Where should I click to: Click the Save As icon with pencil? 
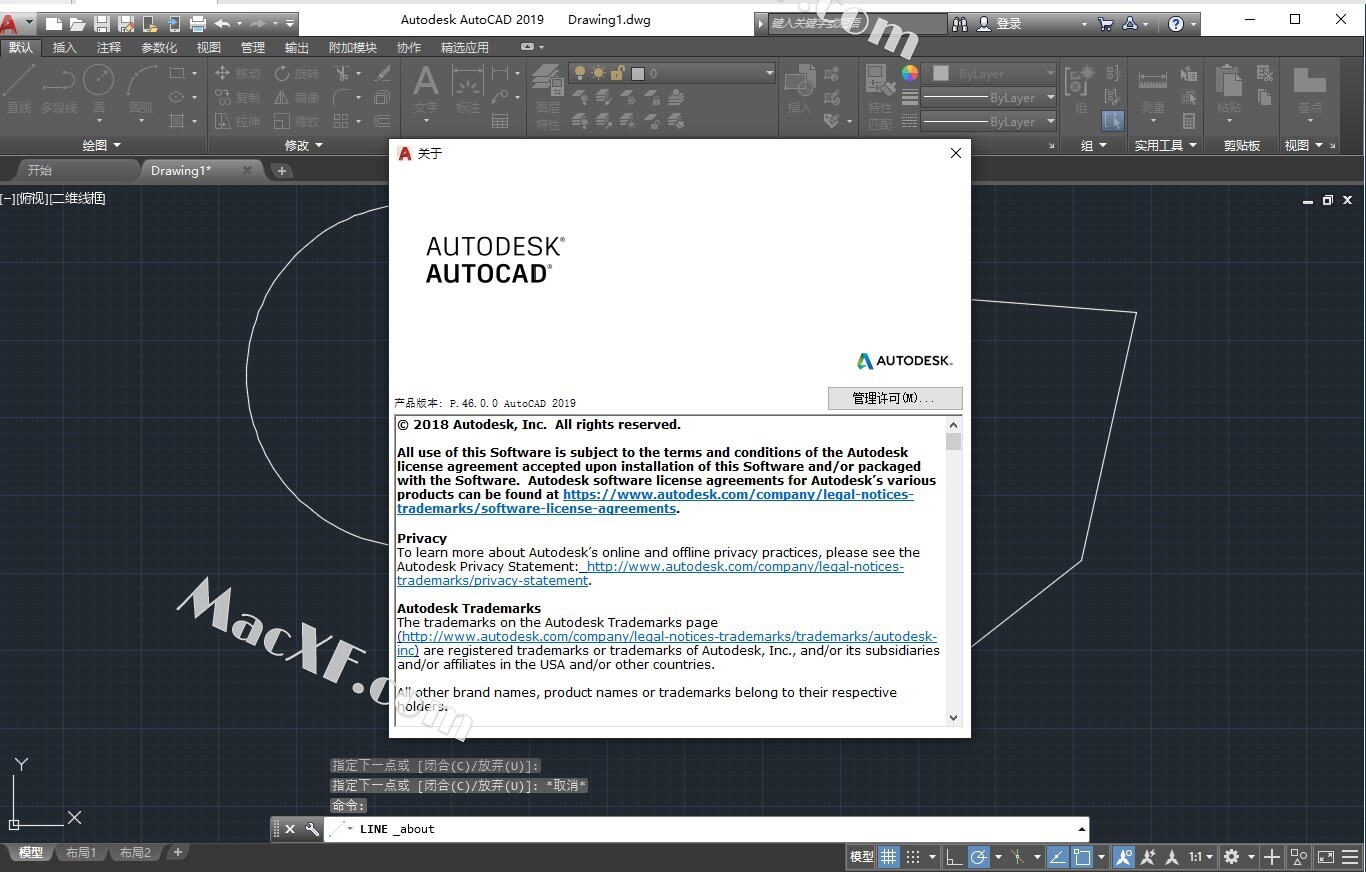pos(126,23)
